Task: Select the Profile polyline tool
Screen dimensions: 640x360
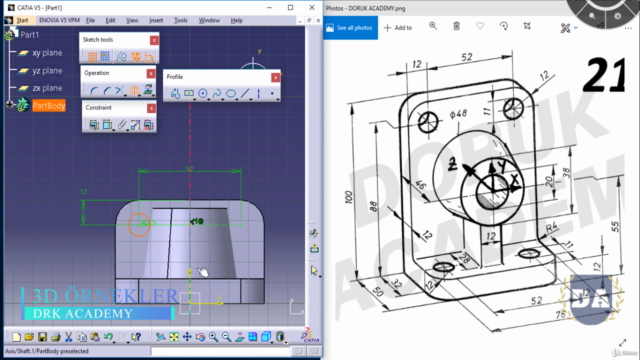Action: [176, 93]
